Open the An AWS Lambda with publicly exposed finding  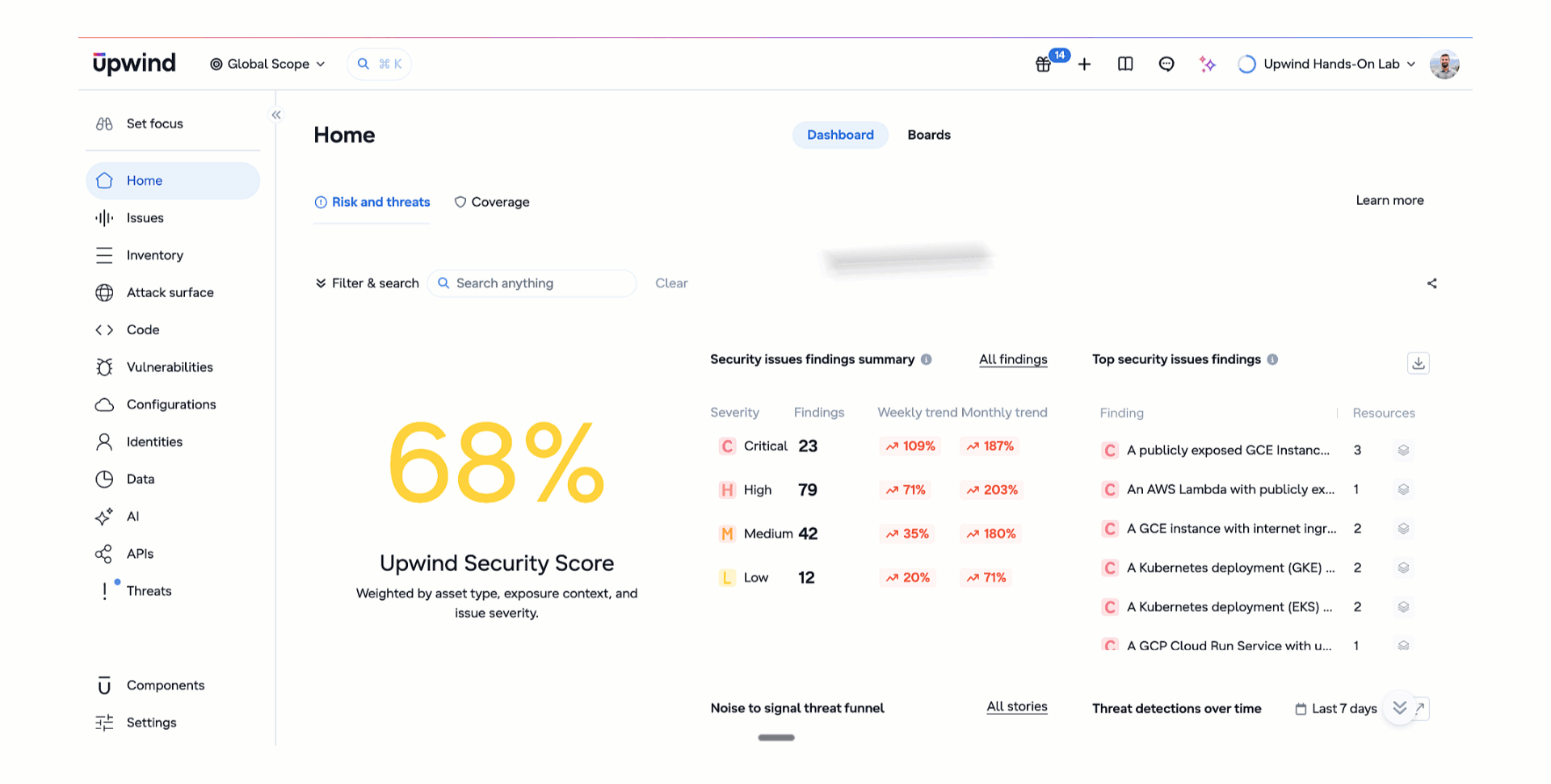1230,489
